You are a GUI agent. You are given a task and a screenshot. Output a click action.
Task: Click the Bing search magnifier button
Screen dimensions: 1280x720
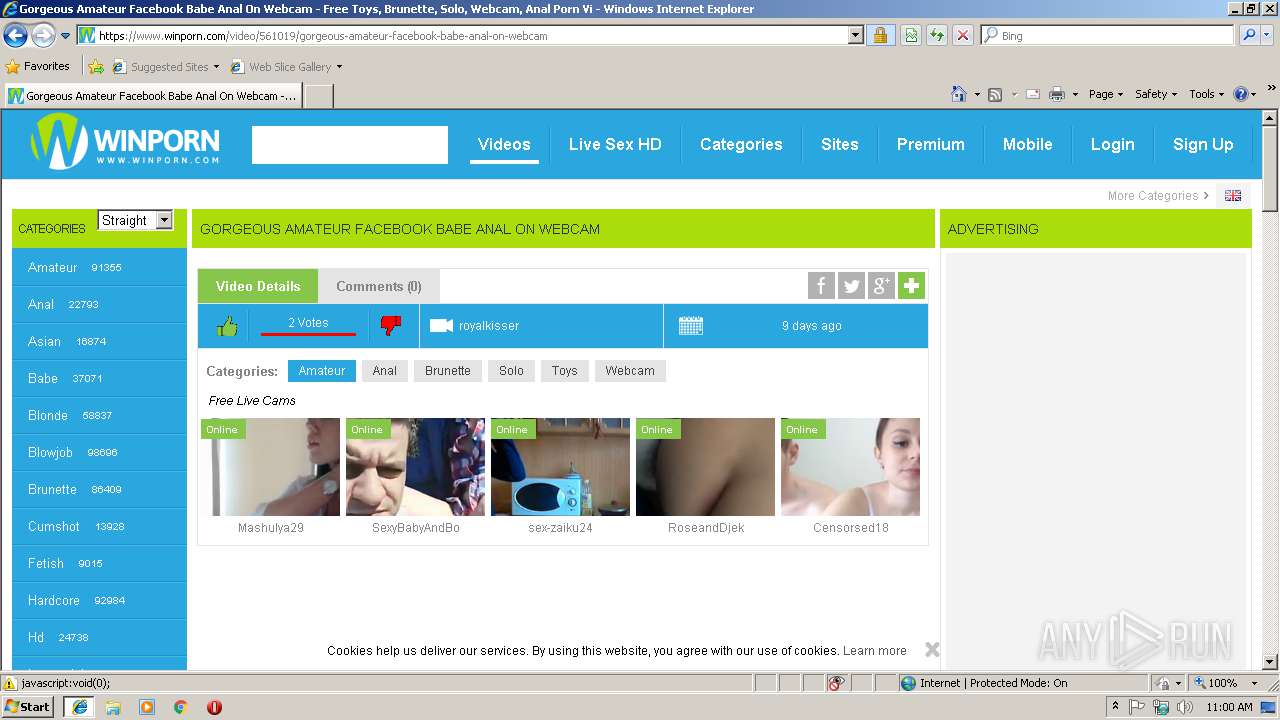pos(1249,35)
